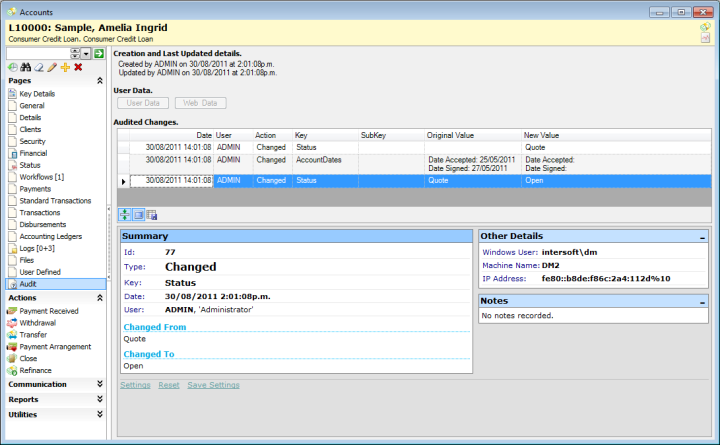720x445 pixels.
Task: Open the account search dropdown arrow
Action: click(86, 53)
